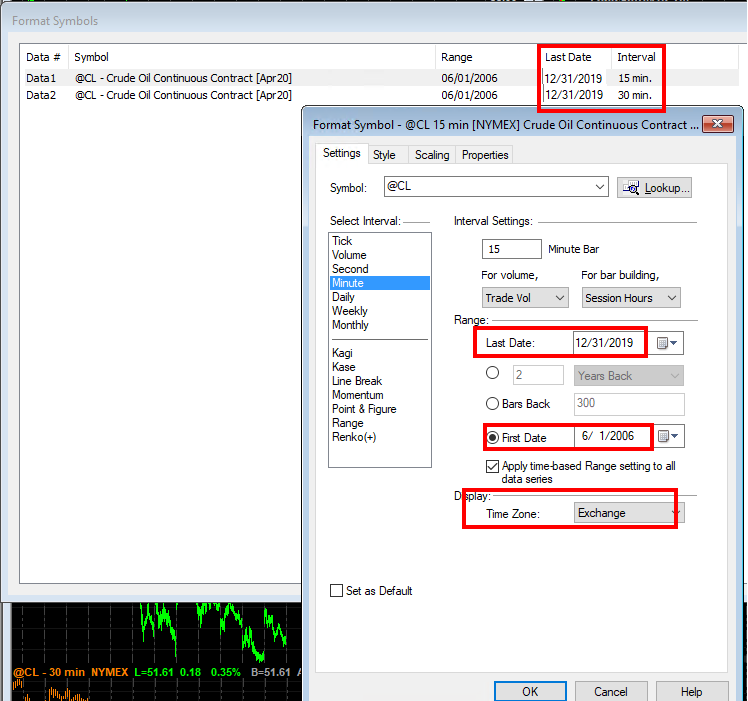748x701 pixels.
Task: Close the Format Symbol dialog
Action: [x=717, y=125]
